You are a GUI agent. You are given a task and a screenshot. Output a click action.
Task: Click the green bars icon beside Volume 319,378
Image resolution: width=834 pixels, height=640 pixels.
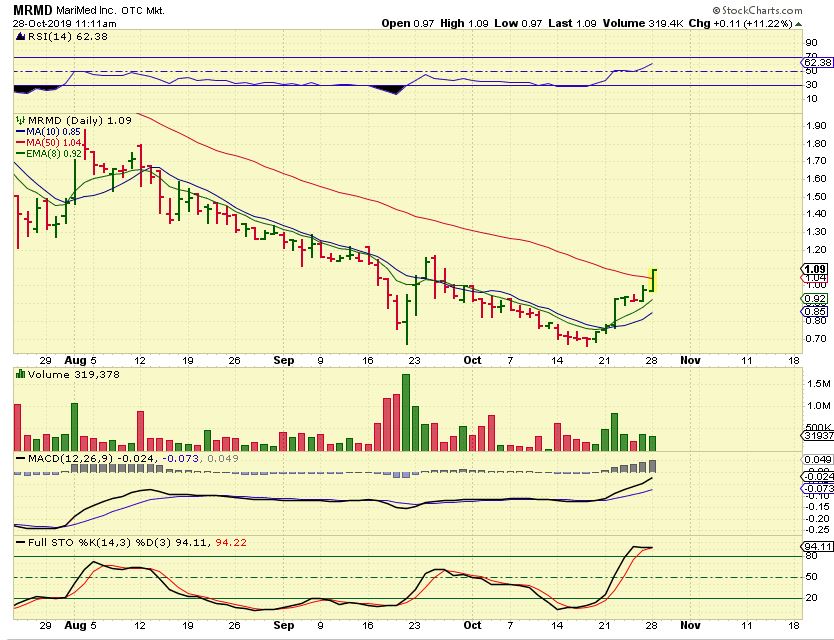click(x=21, y=374)
